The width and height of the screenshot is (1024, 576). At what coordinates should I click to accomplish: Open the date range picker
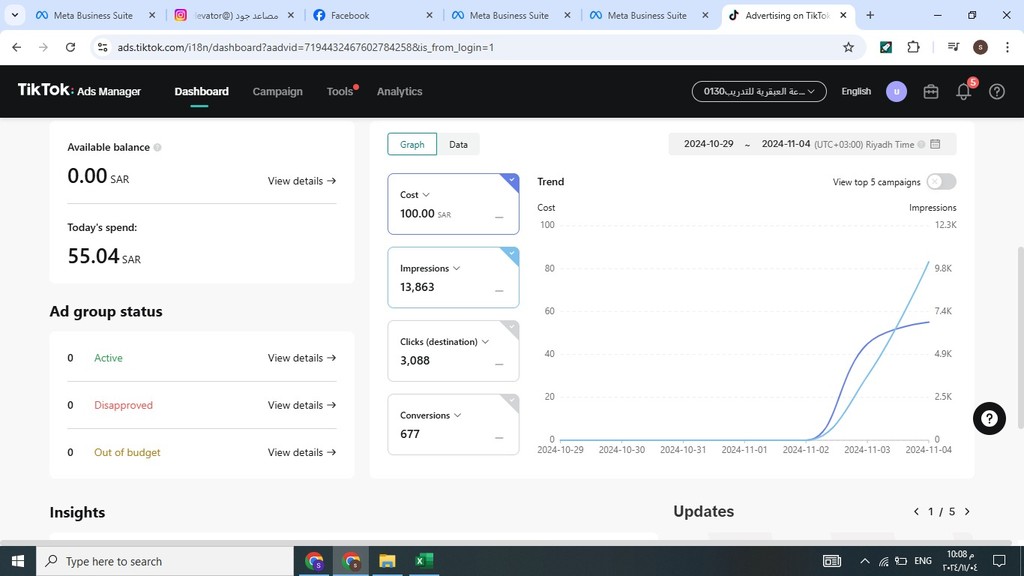tap(812, 144)
